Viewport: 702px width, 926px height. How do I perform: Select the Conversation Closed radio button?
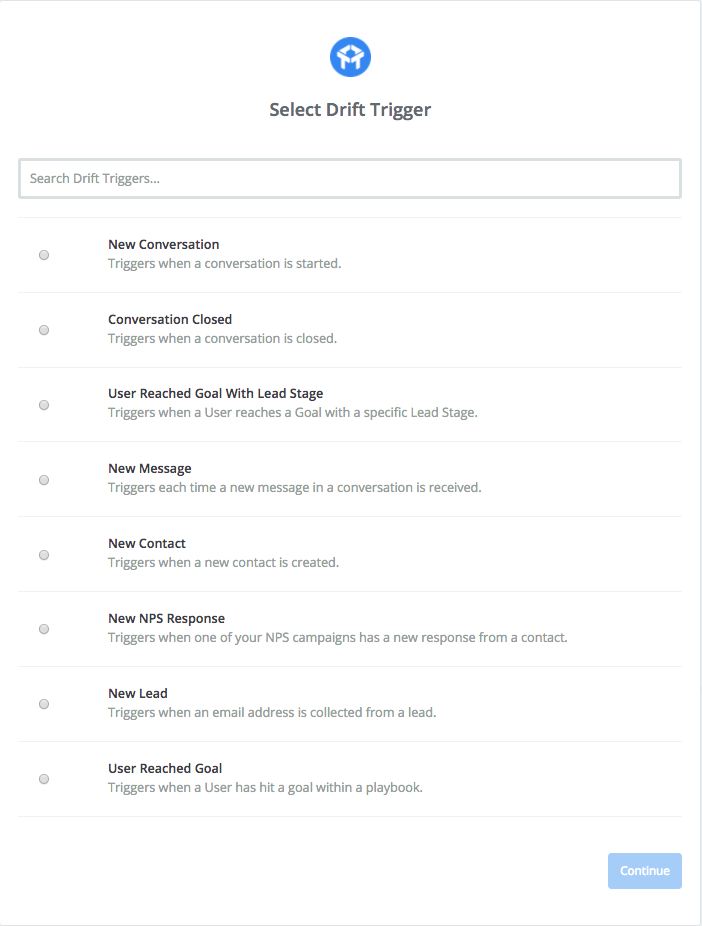click(x=44, y=330)
